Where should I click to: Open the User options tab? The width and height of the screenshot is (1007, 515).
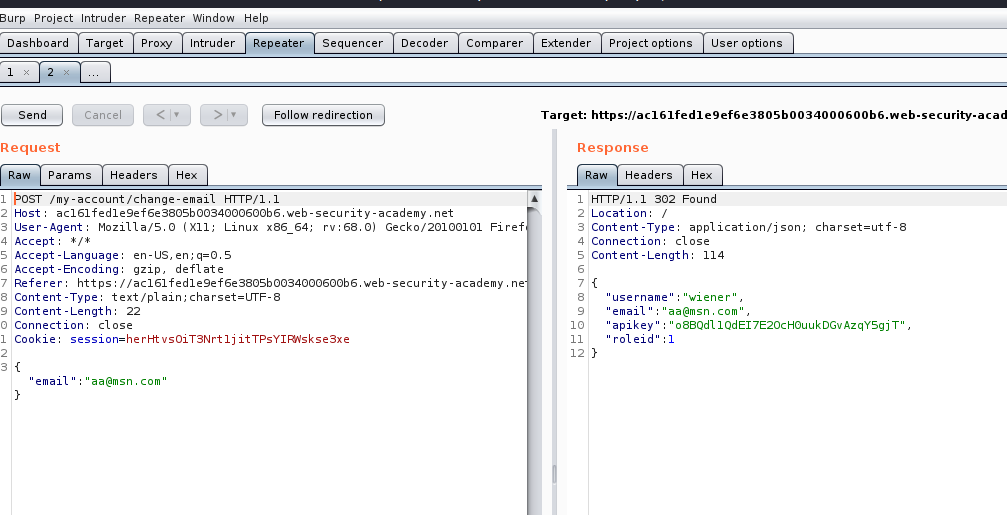click(747, 43)
